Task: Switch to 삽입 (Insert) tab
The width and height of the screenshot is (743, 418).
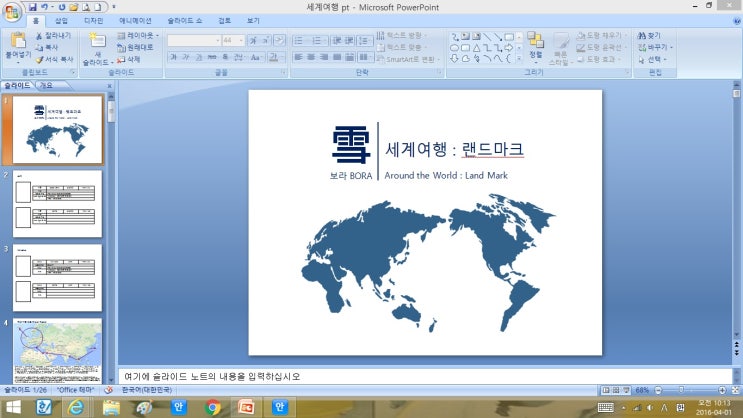Action: point(62,21)
